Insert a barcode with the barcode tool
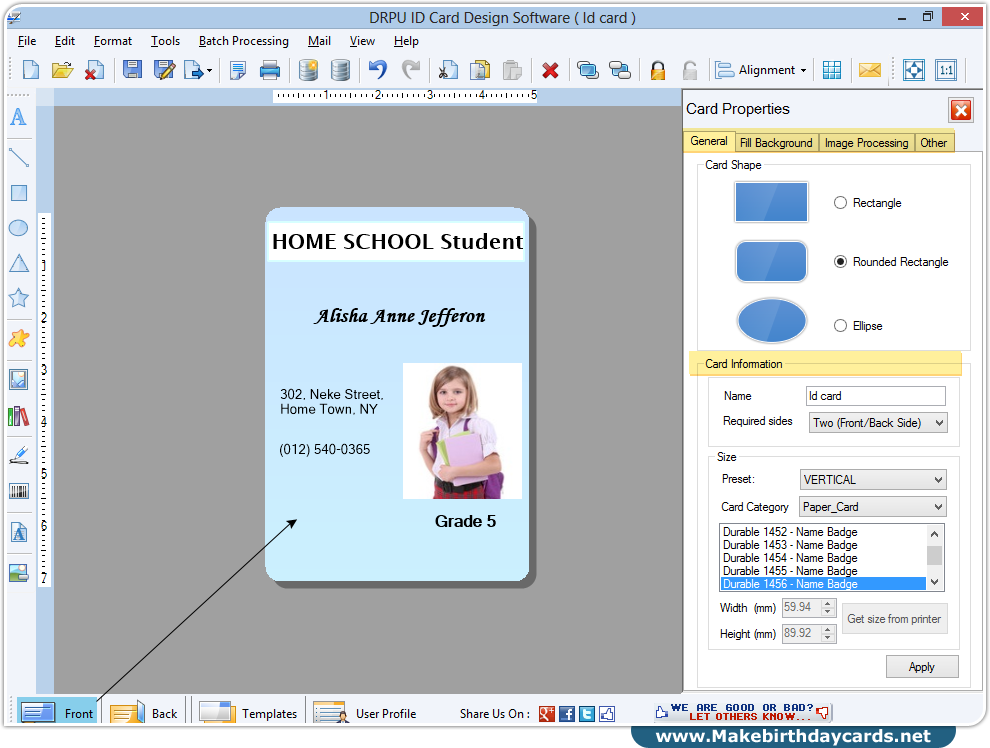The width and height of the screenshot is (990, 748). pos(19,491)
